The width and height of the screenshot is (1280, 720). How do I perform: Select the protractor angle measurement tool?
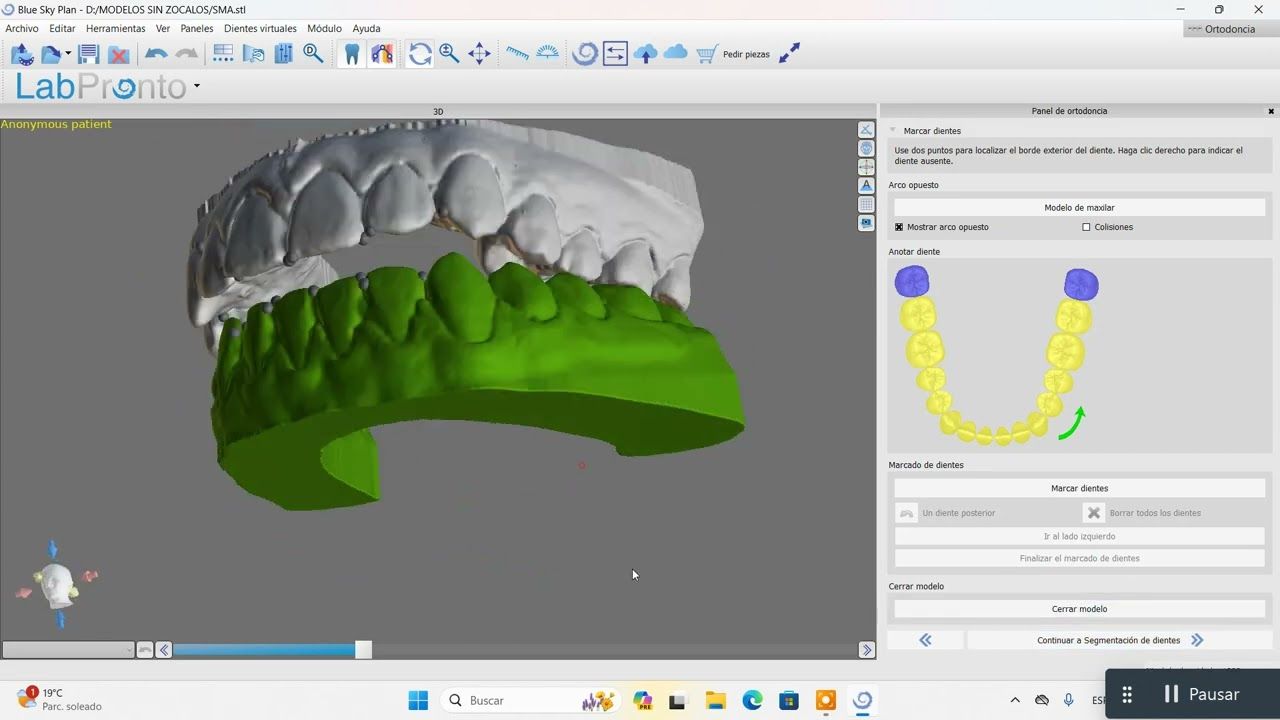(547, 54)
